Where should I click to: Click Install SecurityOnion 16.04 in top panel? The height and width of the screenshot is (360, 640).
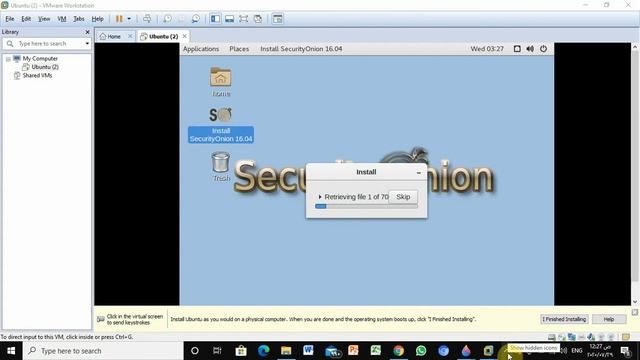pos(301,49)
